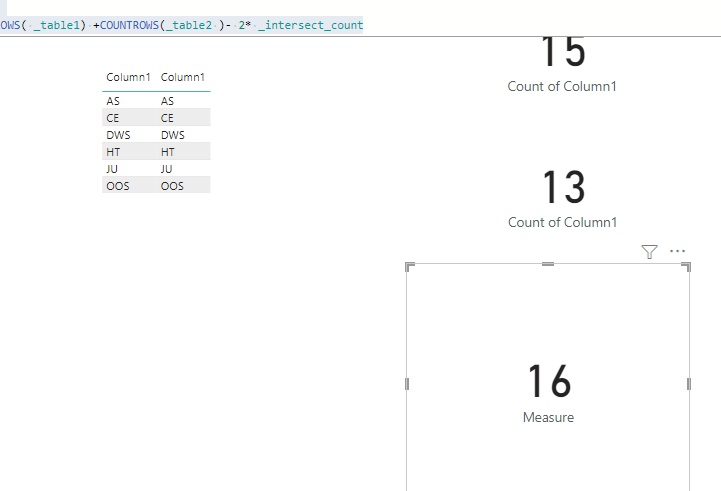Click the Count of Column1 label under 13
Screen dimensions: 721x491
562,223
